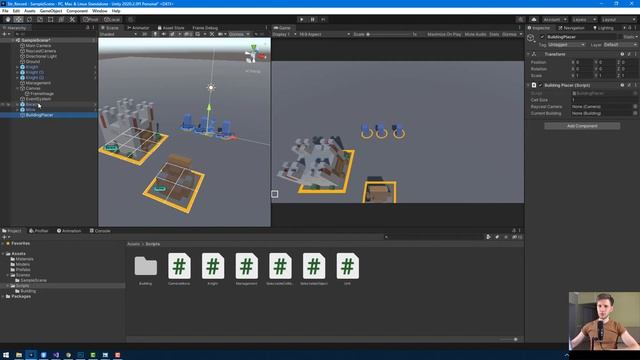Viewport: 640px width, 360px height.
Task: Toggle Local/Global handle rotation
Action: point(112,20)
